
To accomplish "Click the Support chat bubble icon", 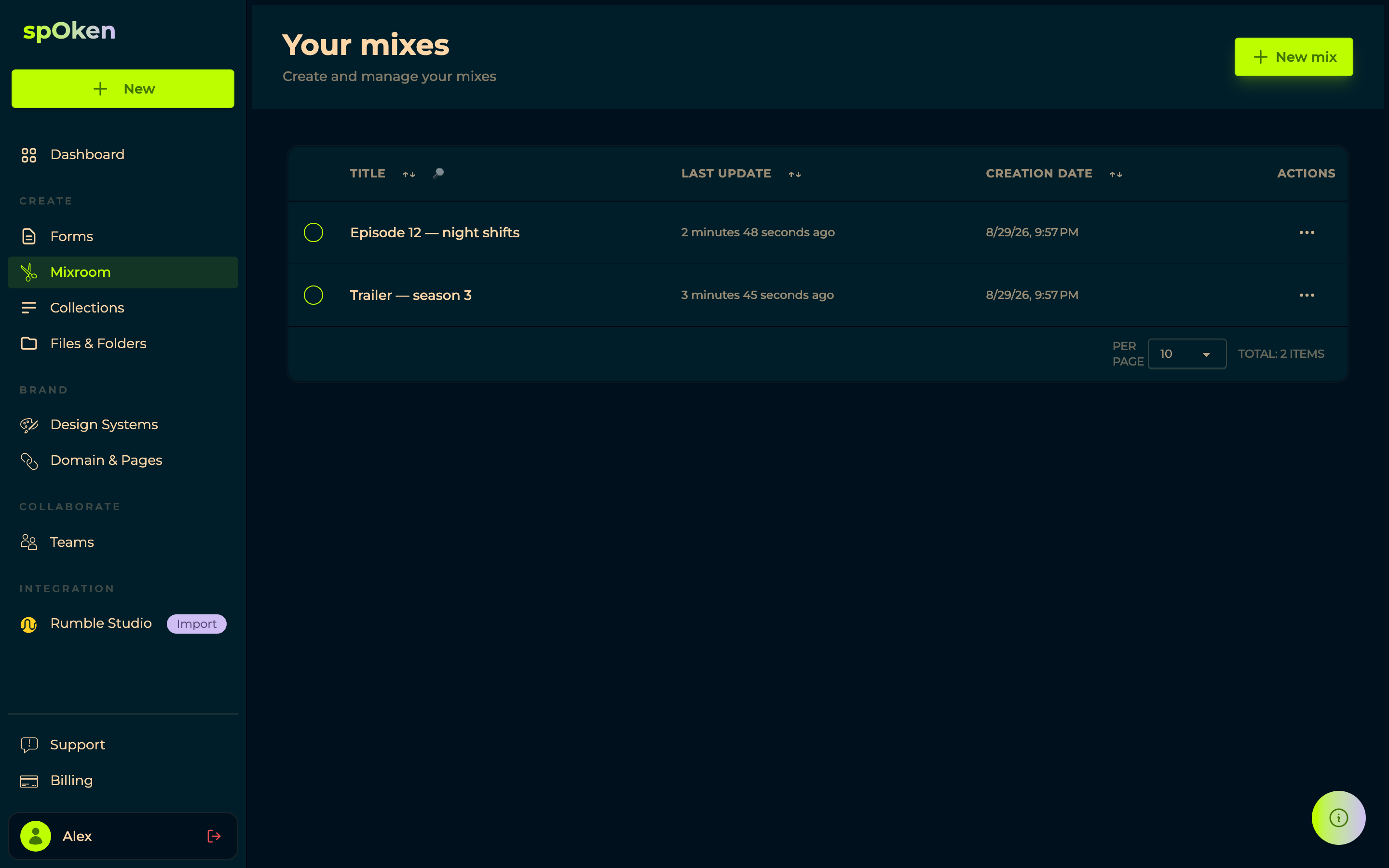I will point(29,745).
